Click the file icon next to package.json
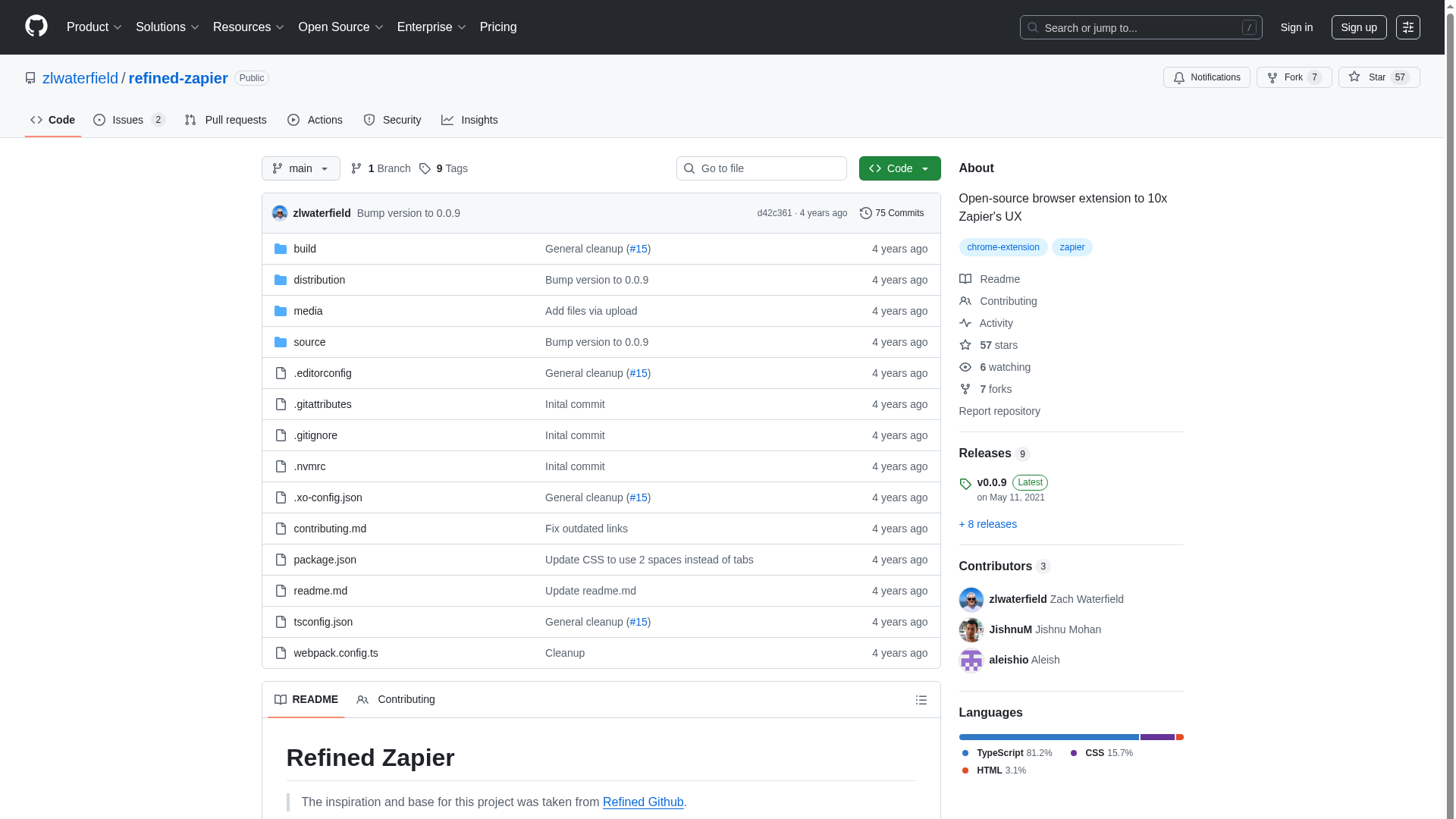This screenshot has height=819, width=1456. 281,560
